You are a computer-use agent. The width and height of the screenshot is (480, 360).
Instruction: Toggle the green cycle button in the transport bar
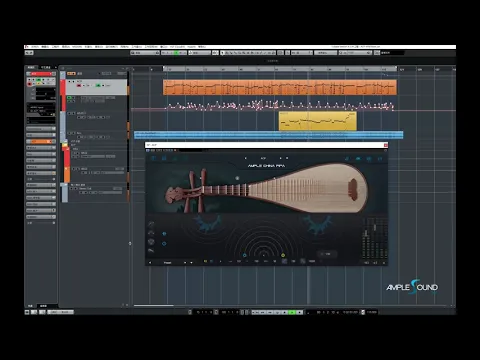coord(292,312)
